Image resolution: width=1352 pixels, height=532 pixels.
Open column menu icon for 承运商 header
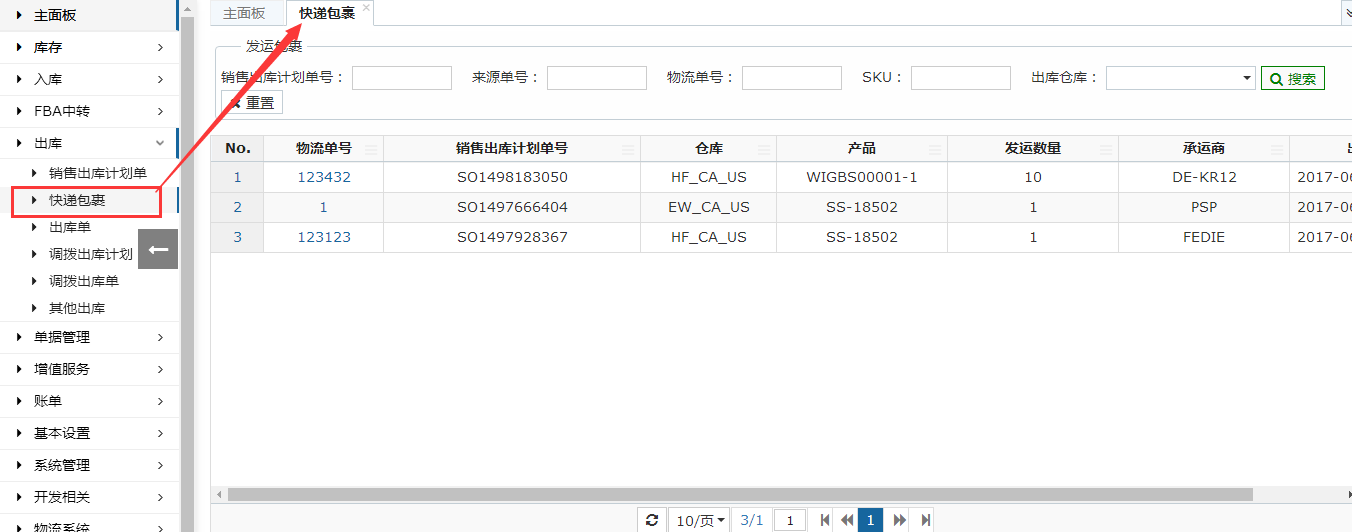click(x=1277, y=149)
